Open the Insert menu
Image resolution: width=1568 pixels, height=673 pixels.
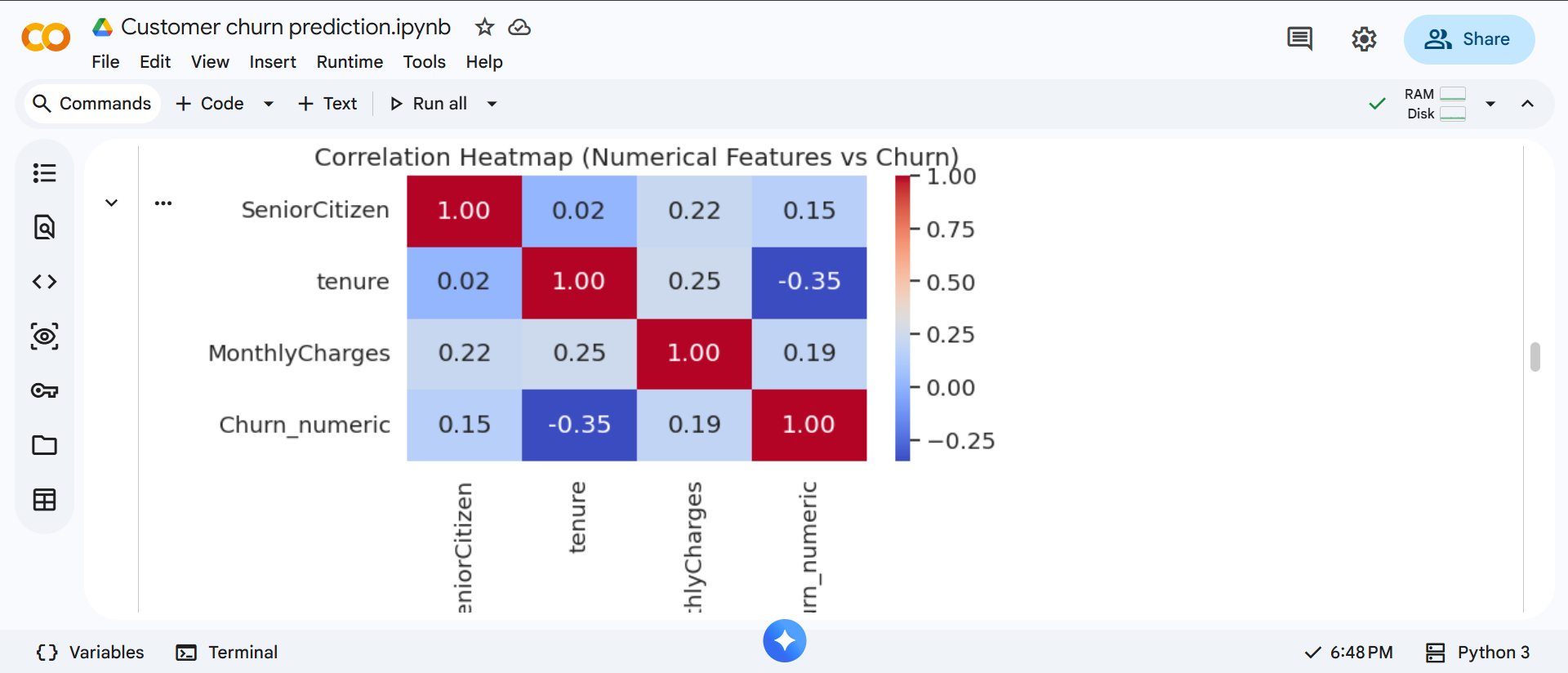point(272,62)
